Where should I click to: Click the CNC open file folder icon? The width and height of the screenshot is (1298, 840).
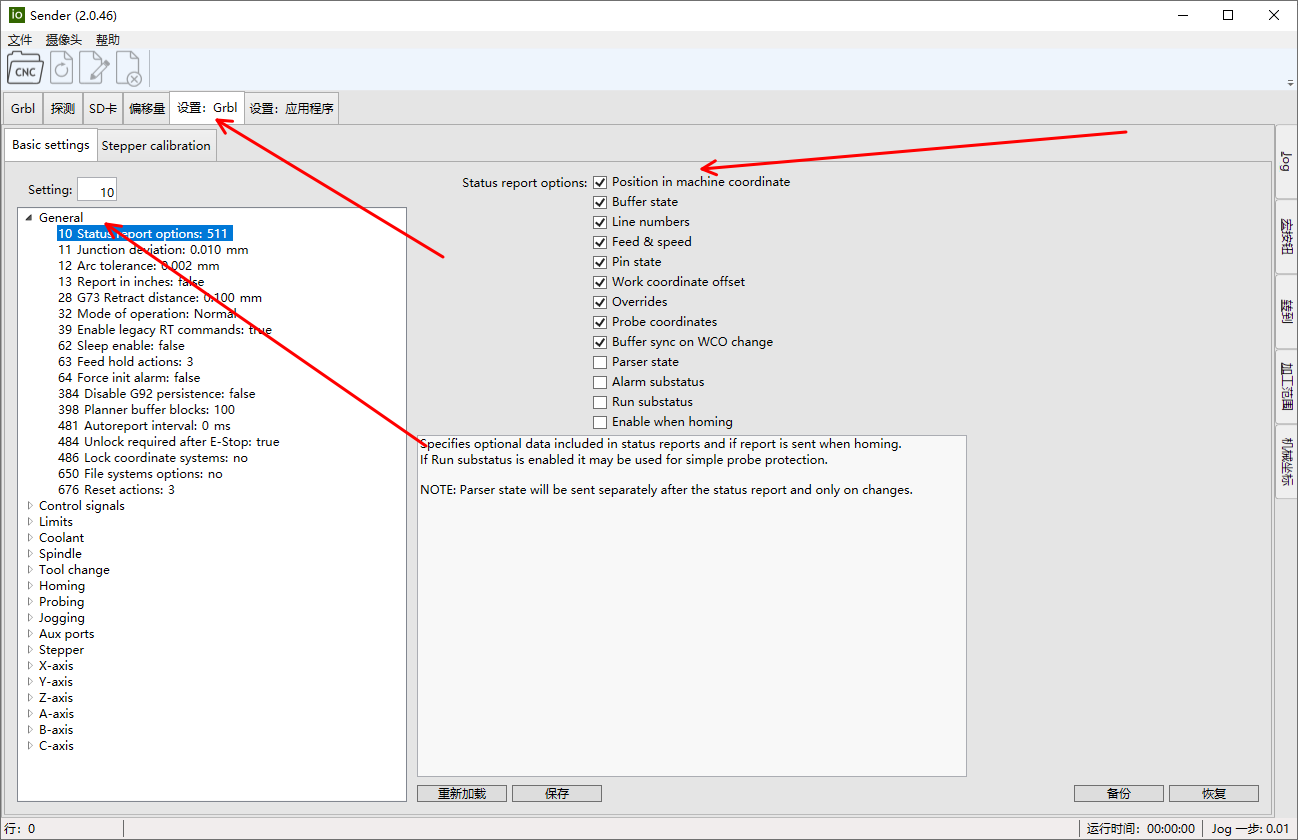[25, 69]
